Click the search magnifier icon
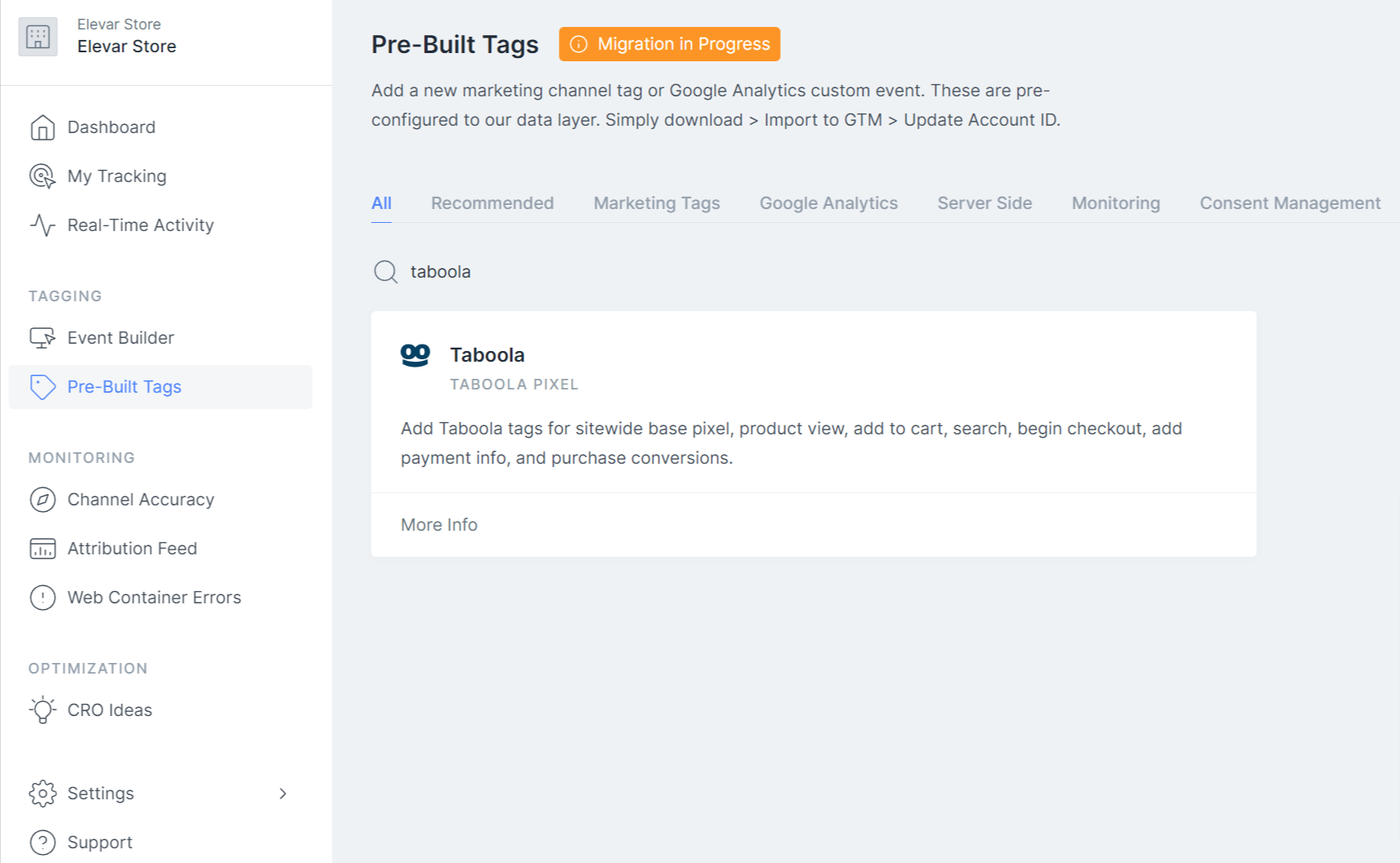Image resolution: width=1400 pixels, height=863 pixels. coord(386,272)
